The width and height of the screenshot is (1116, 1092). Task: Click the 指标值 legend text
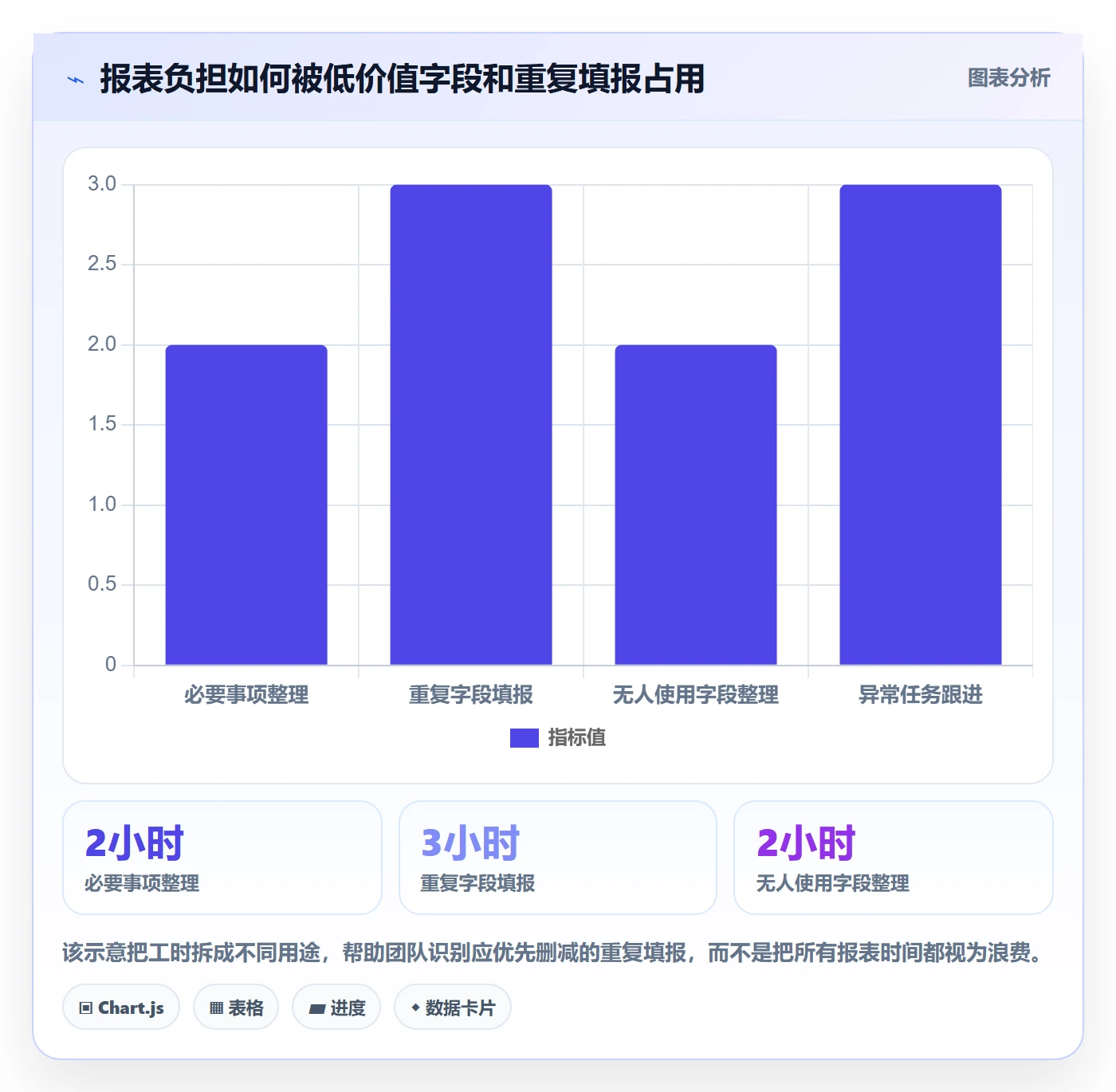576,738
